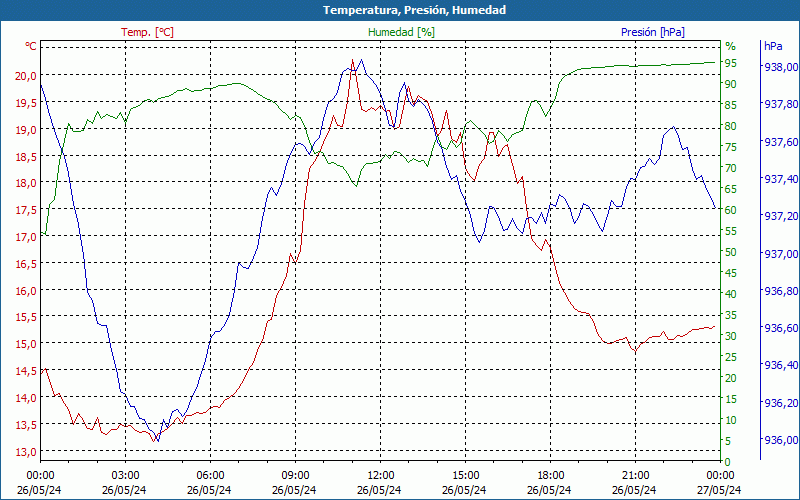Click the "15,5" temperature axis value
Image resolution: width=800 pixels, height=500 pixels.
(26, 317)
